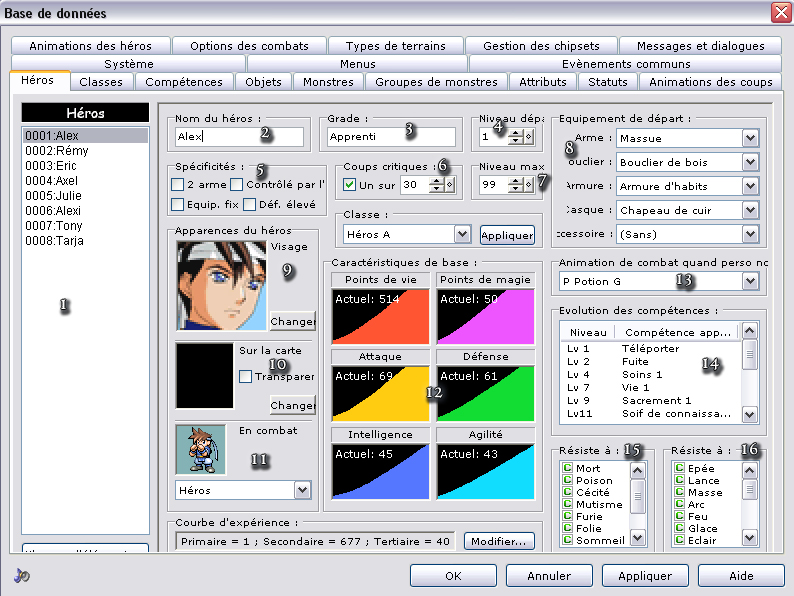
Task: Toggle the Sommeil resistance C icon
Action: [568, 540]
